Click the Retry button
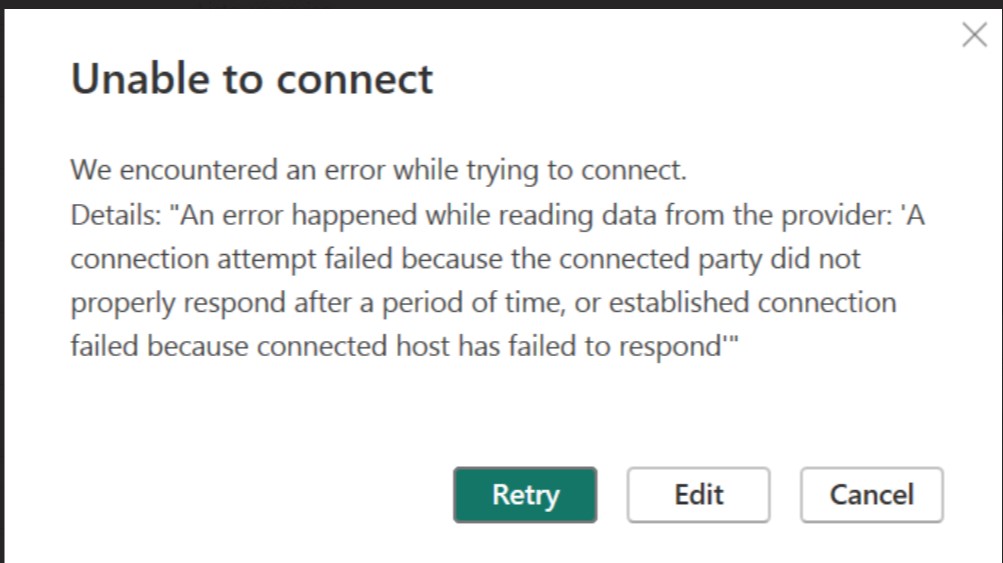The image size is (1003, 563). 525,495
